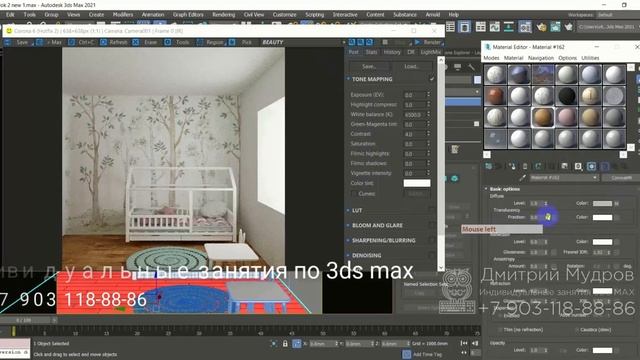
Task: Open the Schematic View icon in main toolbar
Action: pyautogui.click(x=509, y=27)
